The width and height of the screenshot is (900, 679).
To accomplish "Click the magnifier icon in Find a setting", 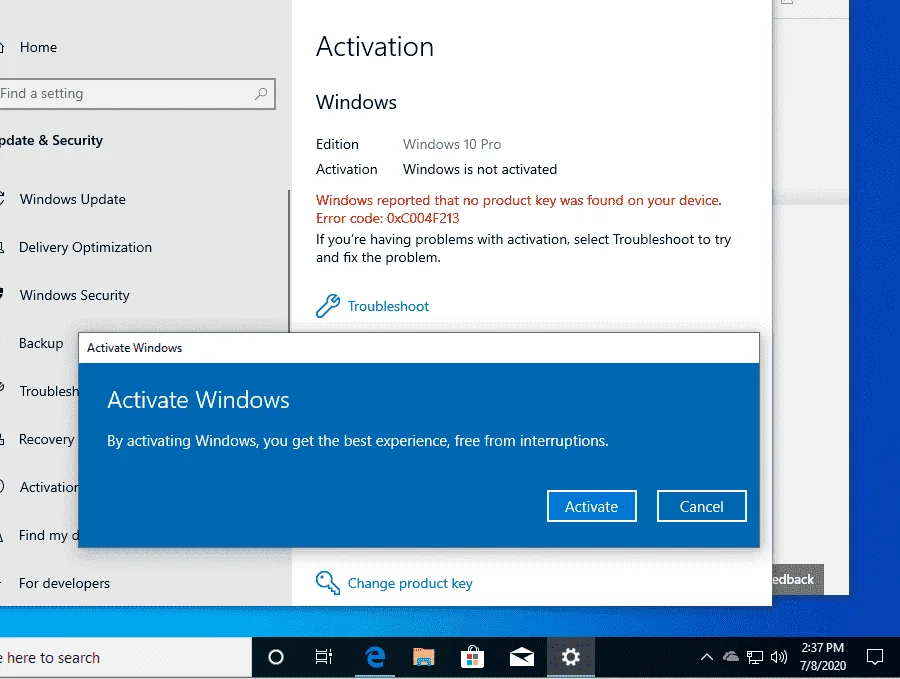I will 261,94.
